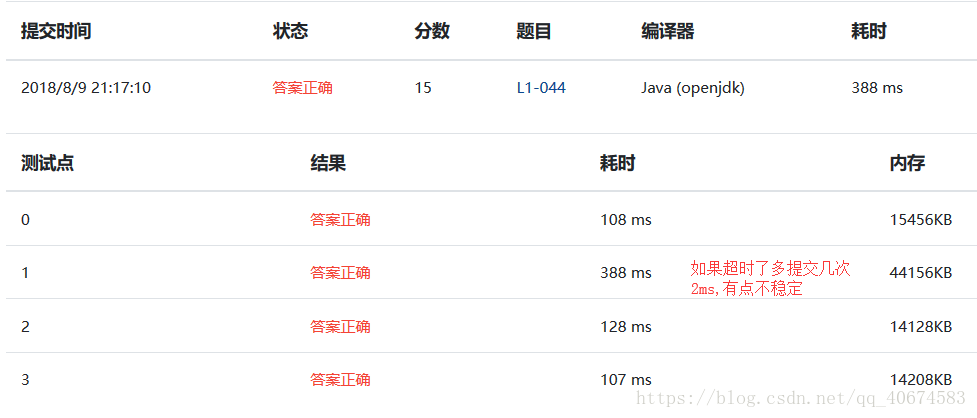The image size is (977, 418).
Task: Click the 耗时 header in the submission table
Action: click(869, 31)
